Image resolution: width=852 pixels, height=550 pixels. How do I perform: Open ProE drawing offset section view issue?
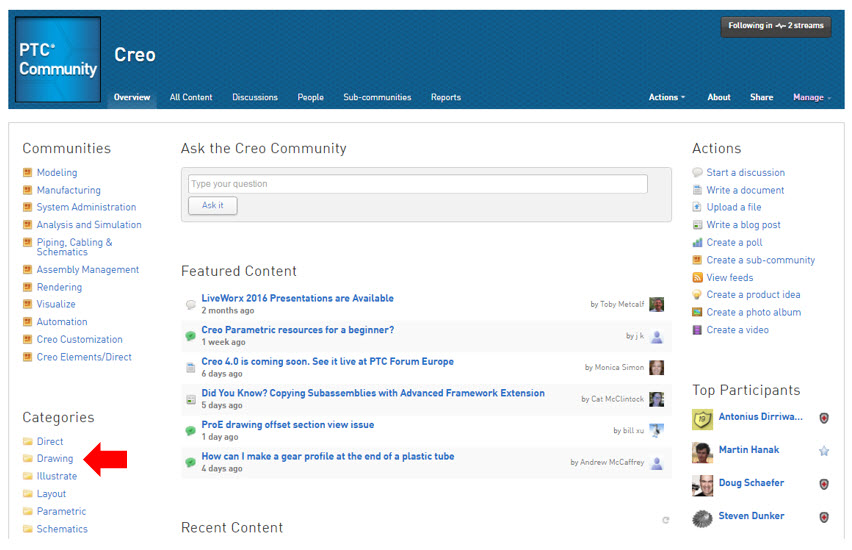tap(287, 424)
